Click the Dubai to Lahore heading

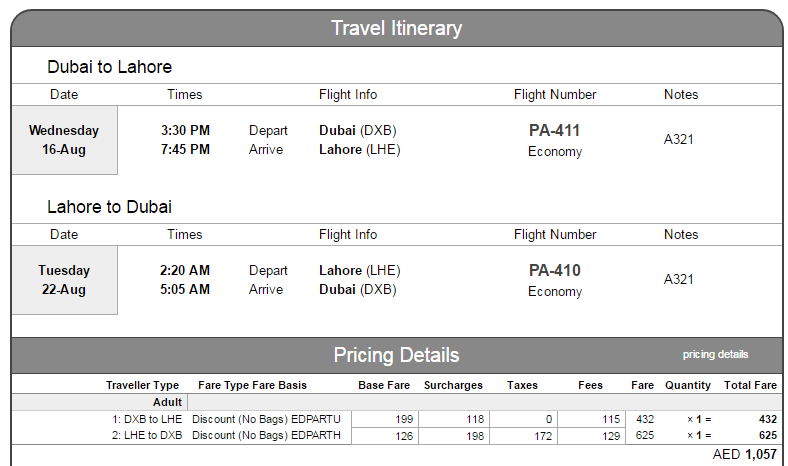[110, 67]
